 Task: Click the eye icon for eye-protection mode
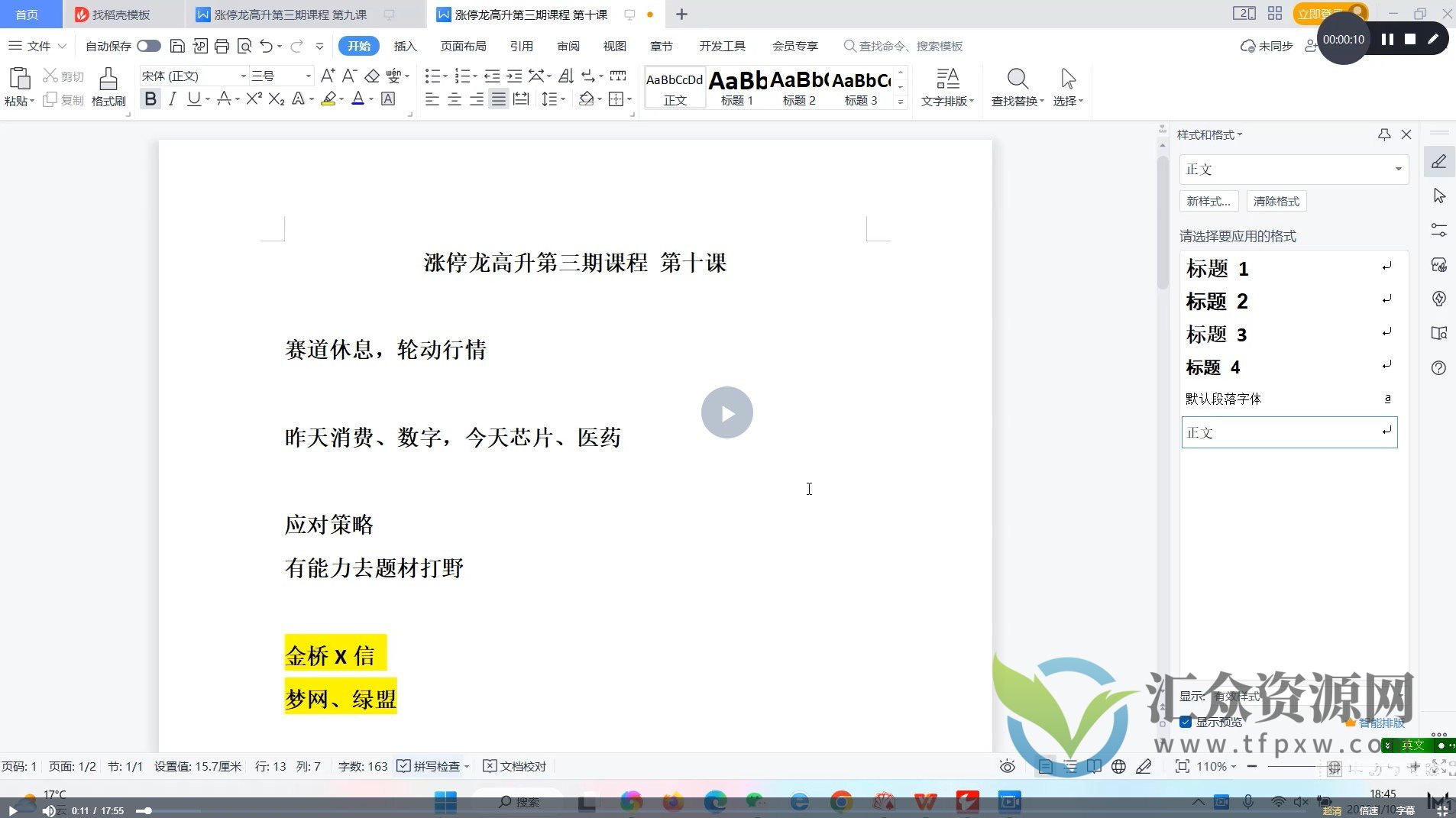point(1007,765)
